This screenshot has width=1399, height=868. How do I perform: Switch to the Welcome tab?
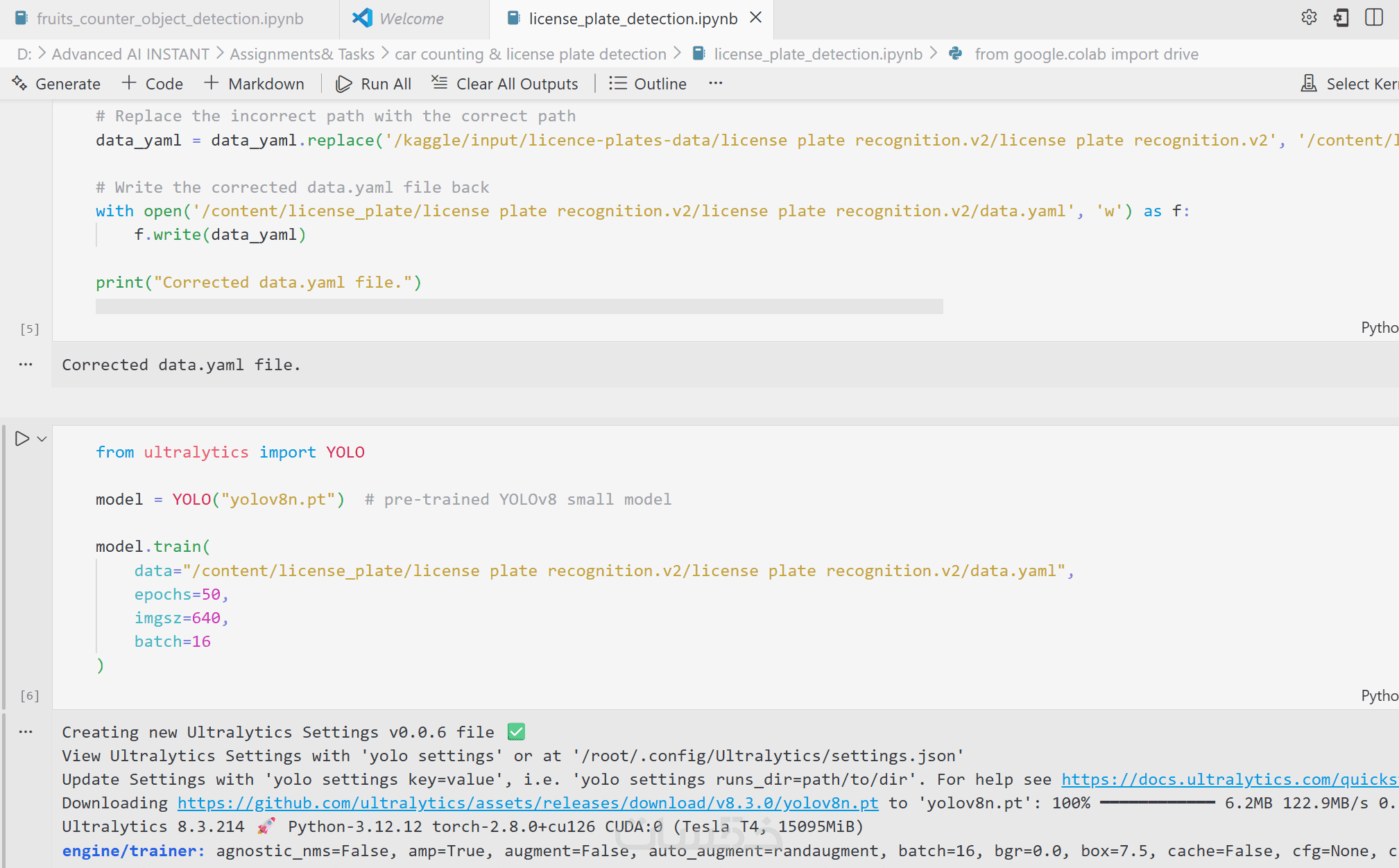(411, 19)
